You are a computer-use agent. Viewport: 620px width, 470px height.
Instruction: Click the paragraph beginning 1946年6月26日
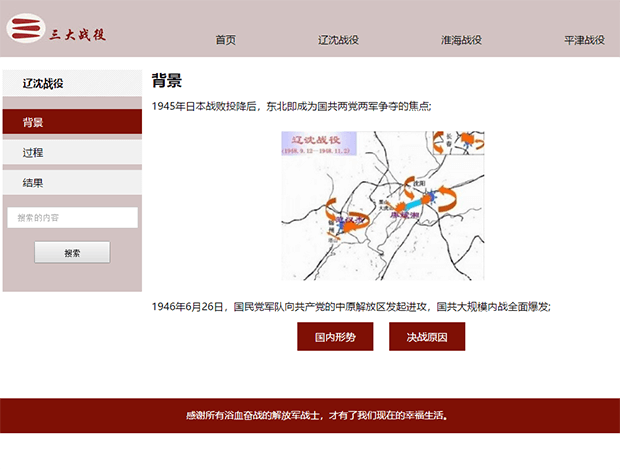tap(351, 307)
